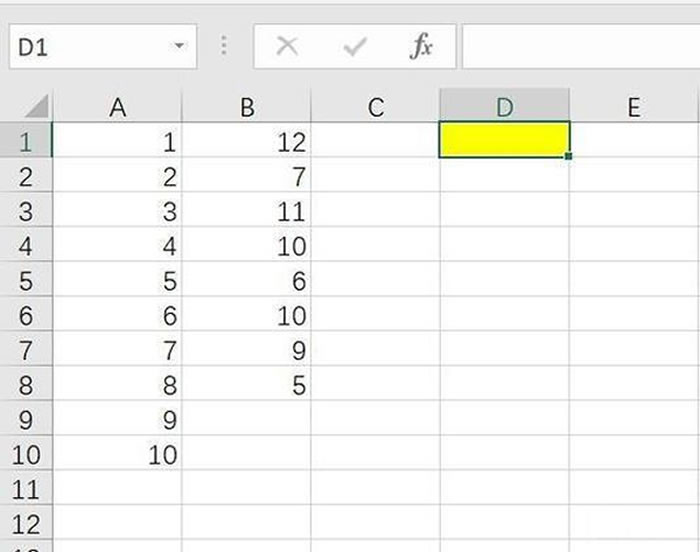The width and height of the screenshot is (700, 552).
Task: Click cell B1 containing 12
Action: (x=246, y=142)
